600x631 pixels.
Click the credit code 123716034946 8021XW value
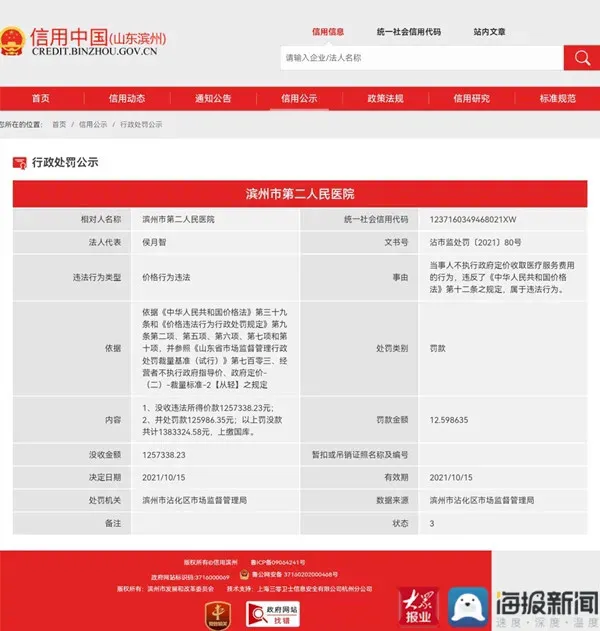[x=473, y=220]
